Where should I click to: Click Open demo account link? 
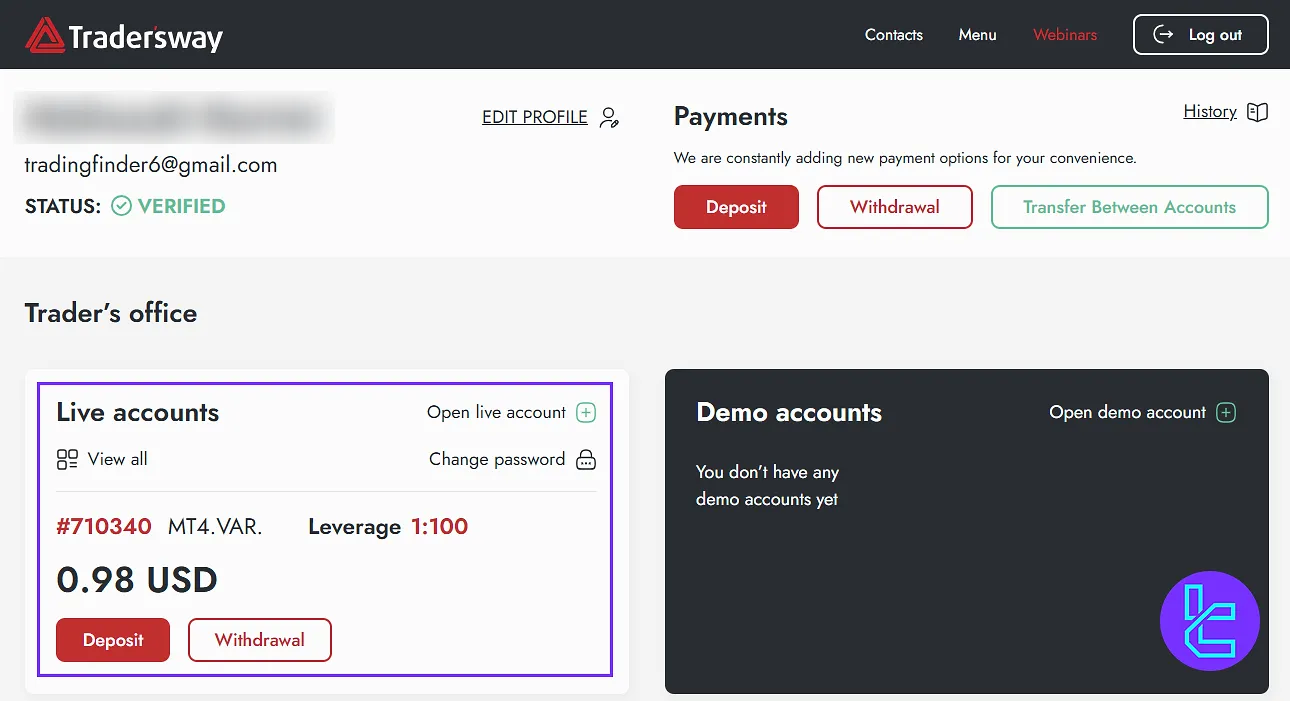pos(1127,412)
